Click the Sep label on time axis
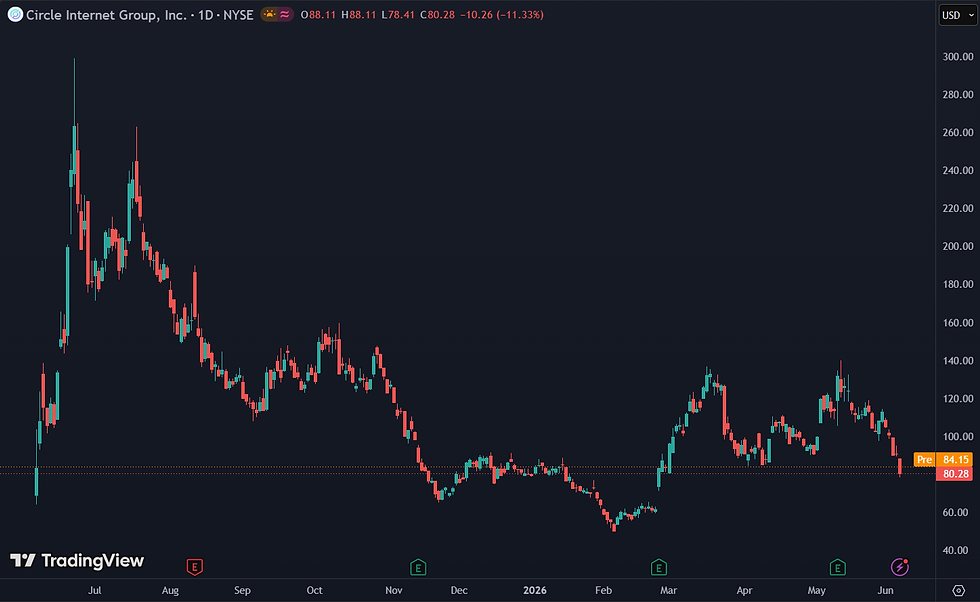 [x=242, y=590]
